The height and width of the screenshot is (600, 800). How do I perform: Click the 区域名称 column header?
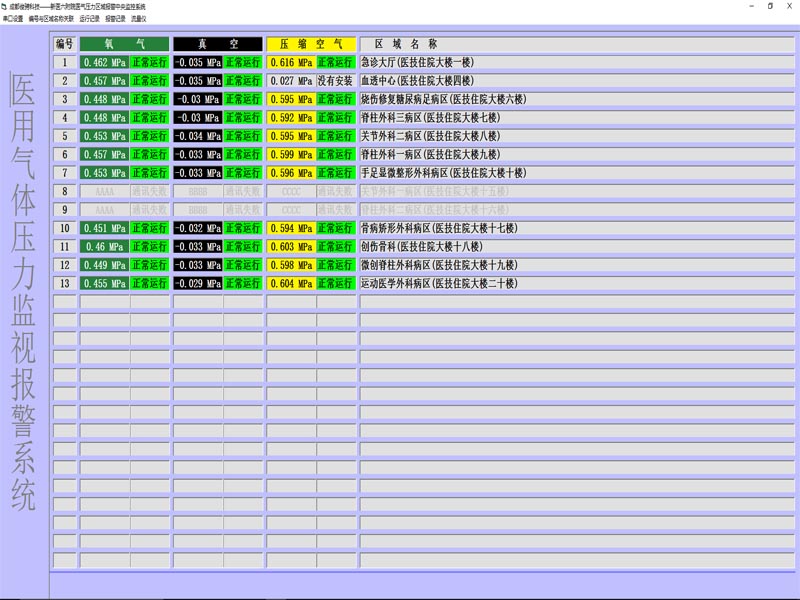point(406,44)
